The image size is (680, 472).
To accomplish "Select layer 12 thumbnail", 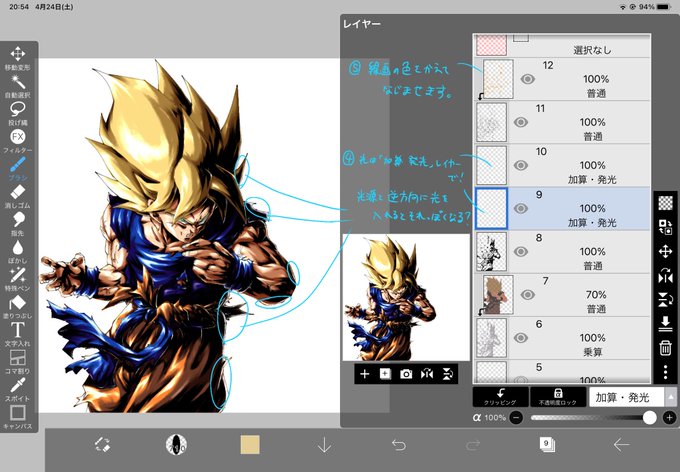I will click(x=498, y=79).
